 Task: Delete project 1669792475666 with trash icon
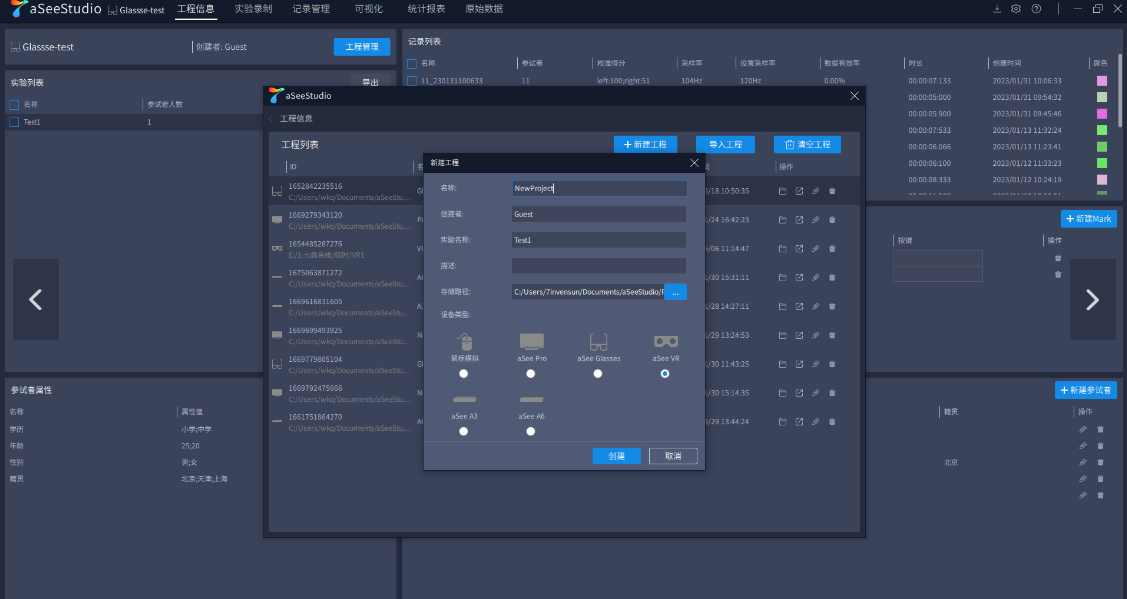(832, 393)
